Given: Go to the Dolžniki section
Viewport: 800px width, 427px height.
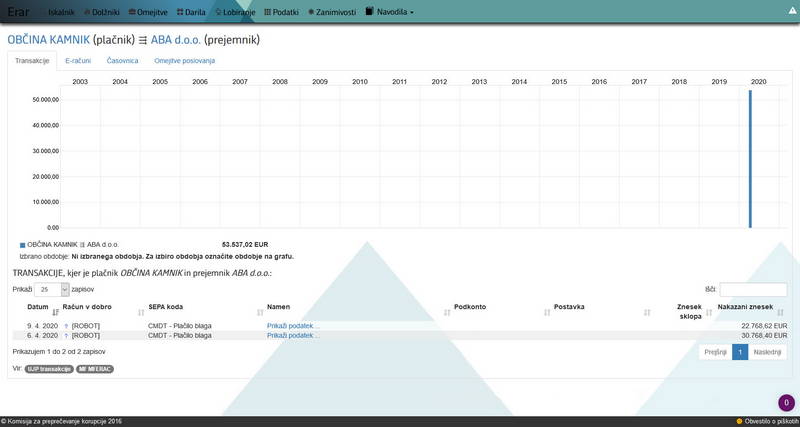Looking at the screenshot, I should click(102, 12).
